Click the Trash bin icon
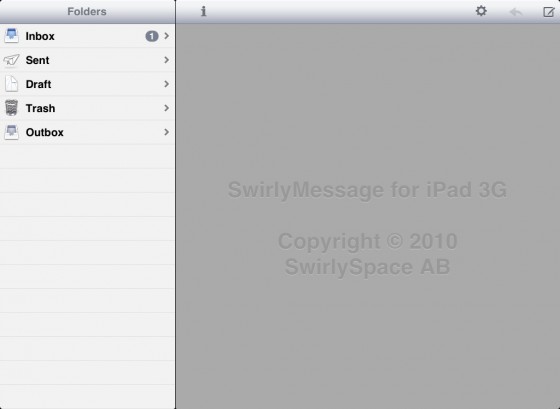 [11, 108]
